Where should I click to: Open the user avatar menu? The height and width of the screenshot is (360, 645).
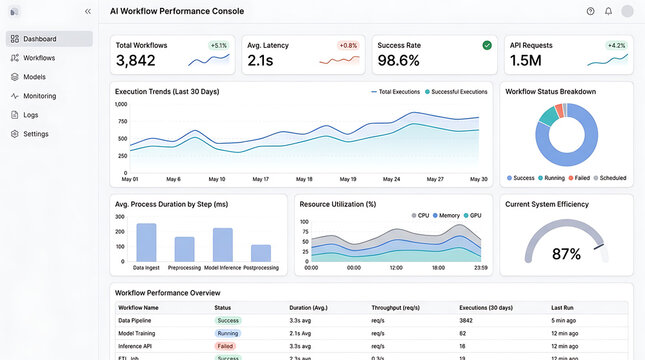coord(627,12)
